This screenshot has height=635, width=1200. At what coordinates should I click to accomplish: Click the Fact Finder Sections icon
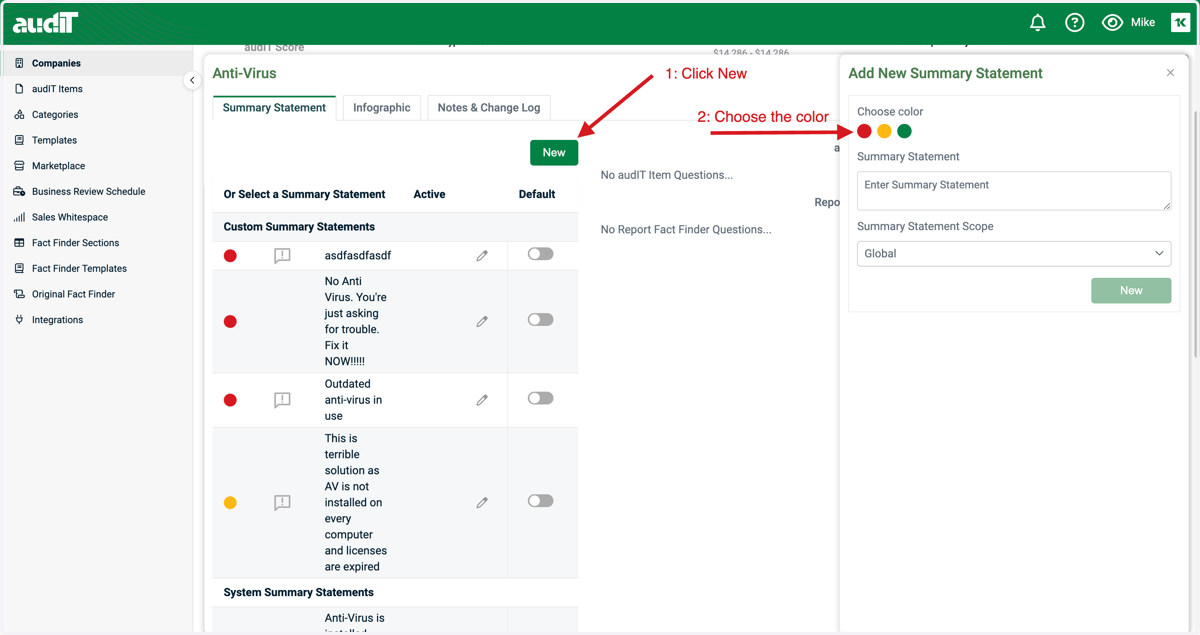[19, 243]
